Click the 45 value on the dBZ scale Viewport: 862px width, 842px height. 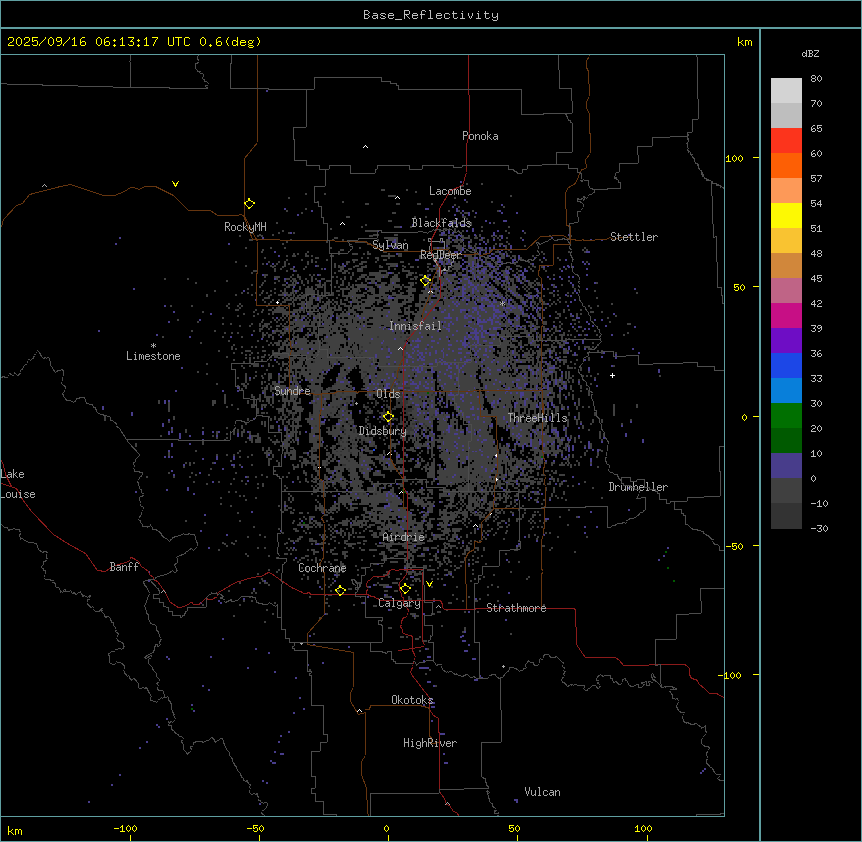pyautogui.click(x=816, y=279)
